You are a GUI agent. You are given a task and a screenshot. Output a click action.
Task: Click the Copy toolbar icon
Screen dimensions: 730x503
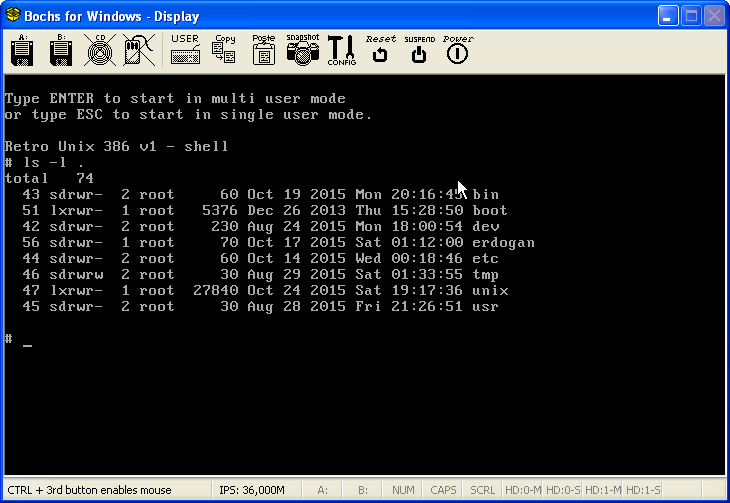click(x=224, y=50)
